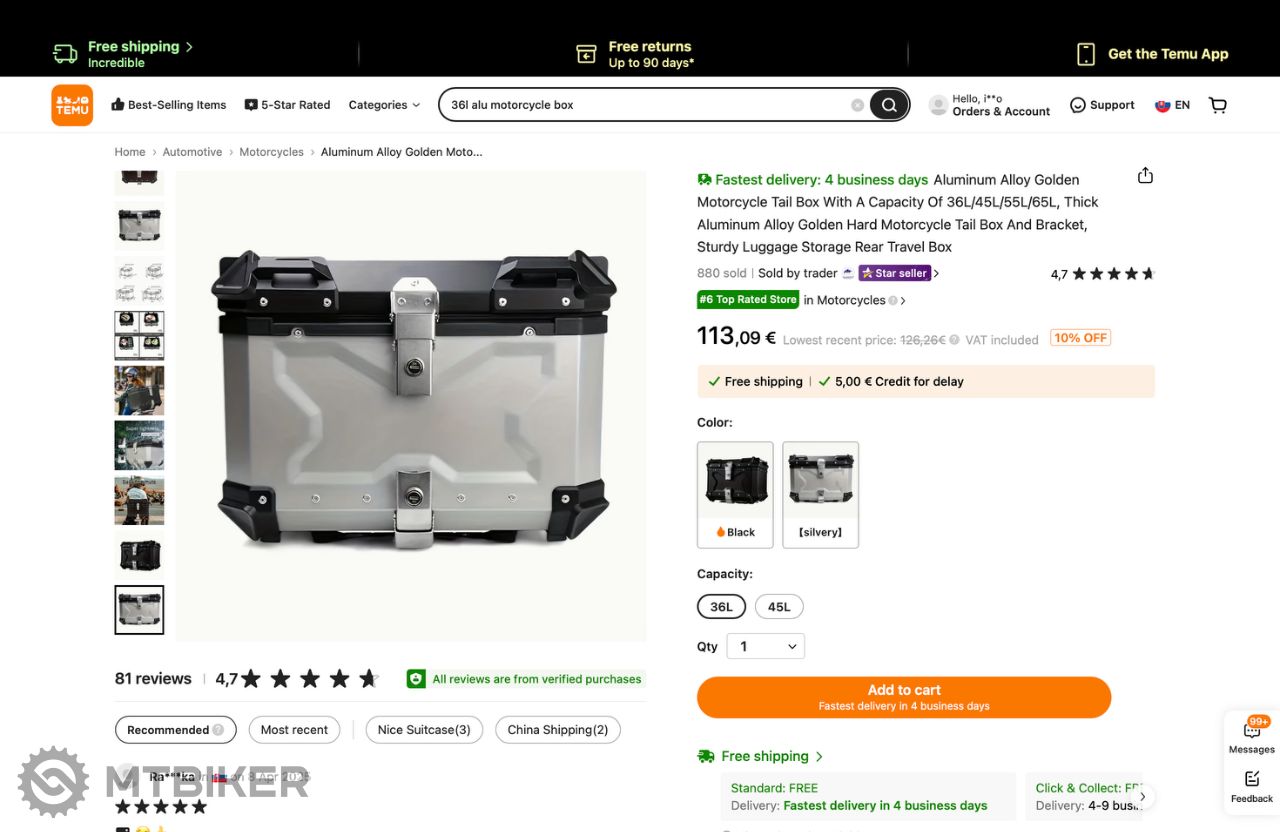Click the search magnifier button
This screenshot has width=1280, height=832.
point(888,105)
